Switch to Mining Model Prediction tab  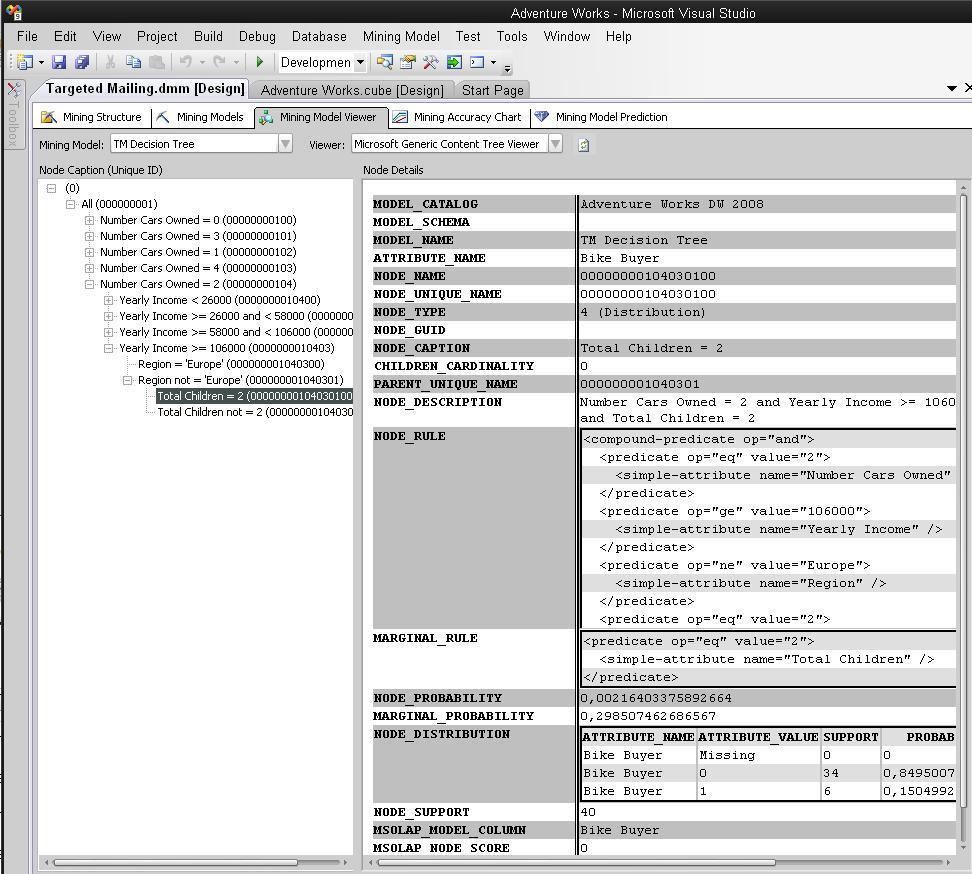point(602,117)
